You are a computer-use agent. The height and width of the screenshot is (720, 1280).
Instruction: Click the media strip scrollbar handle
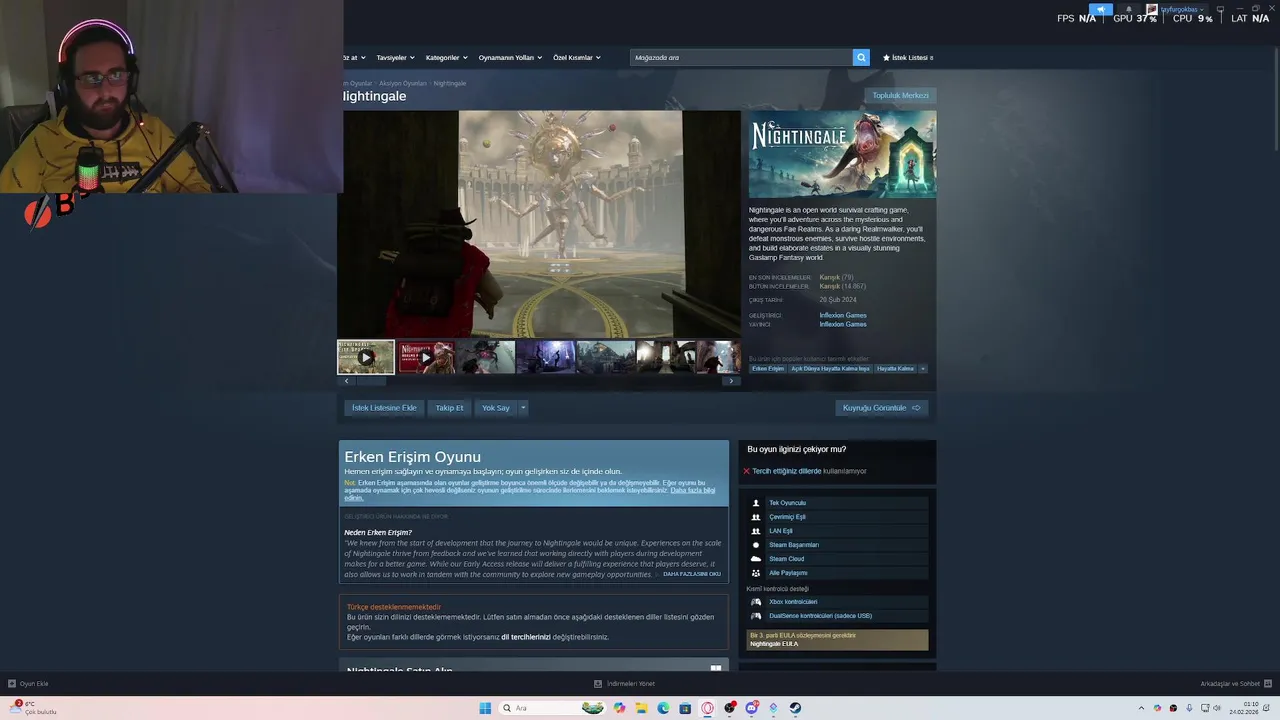(x=371, y=381)
